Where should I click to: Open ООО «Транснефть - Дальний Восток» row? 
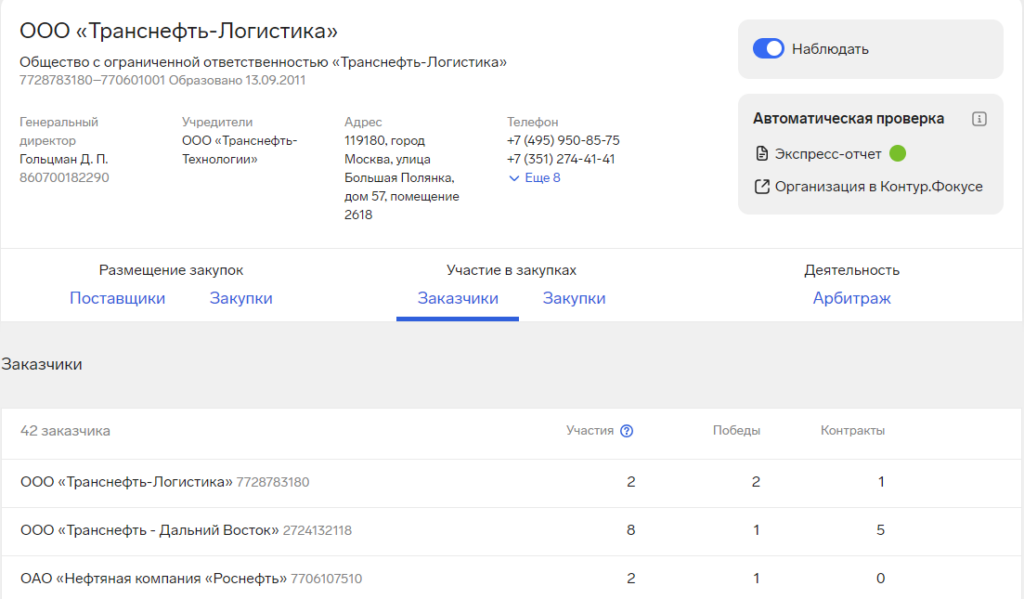(x=150, y=530)
